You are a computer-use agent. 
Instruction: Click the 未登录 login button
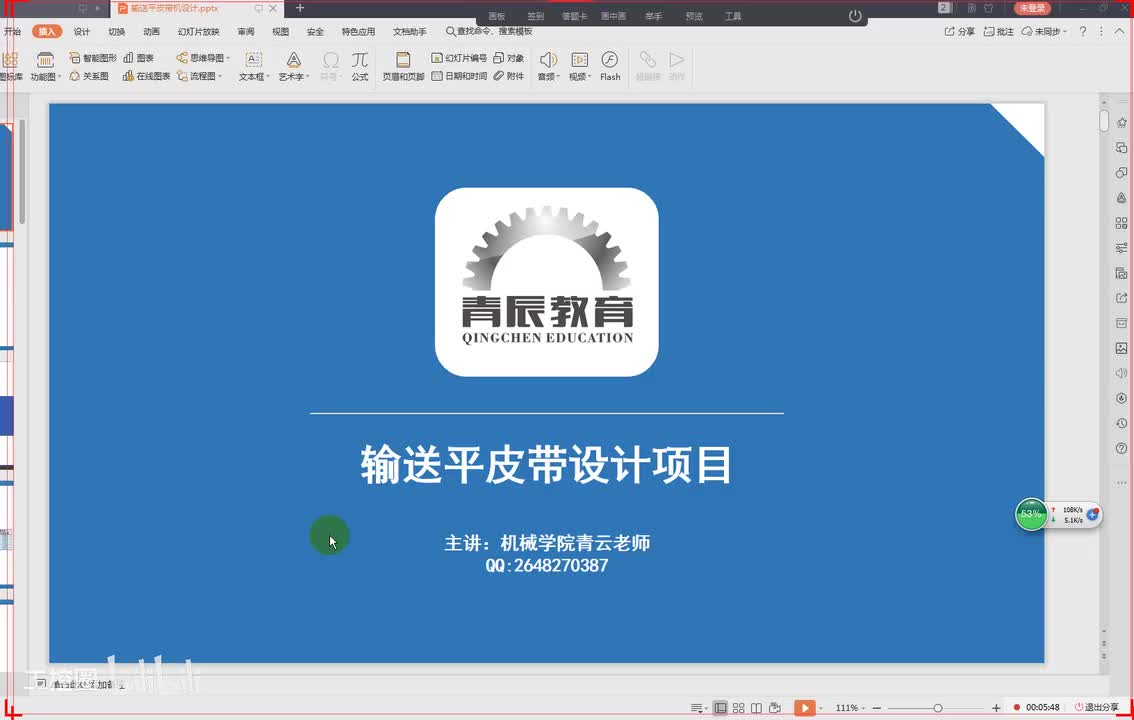click(1032, 8)
